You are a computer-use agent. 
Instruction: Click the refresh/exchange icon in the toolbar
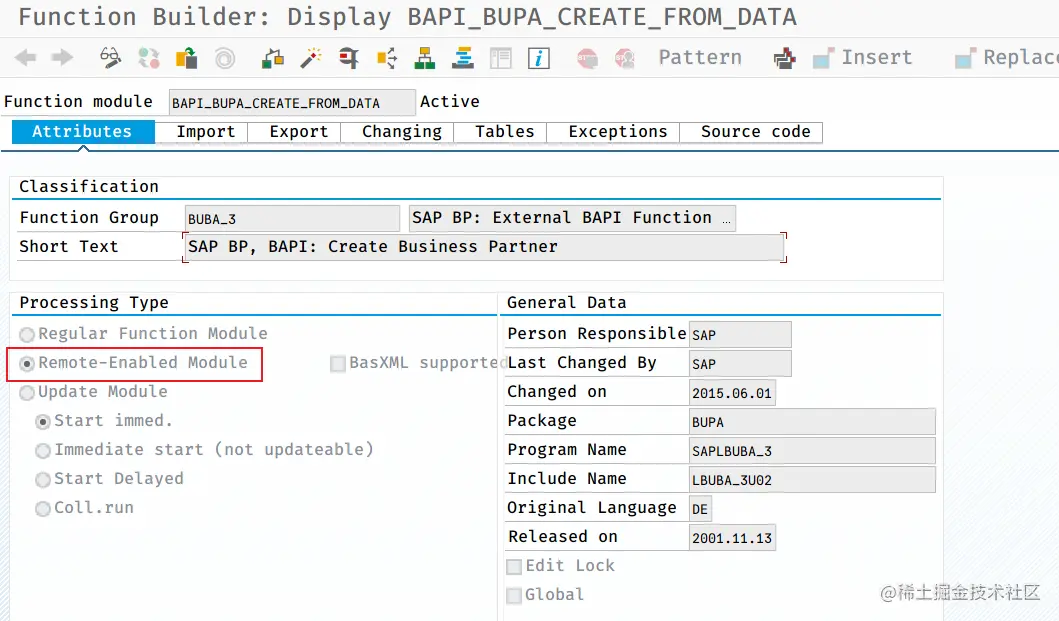coord(149,57)
